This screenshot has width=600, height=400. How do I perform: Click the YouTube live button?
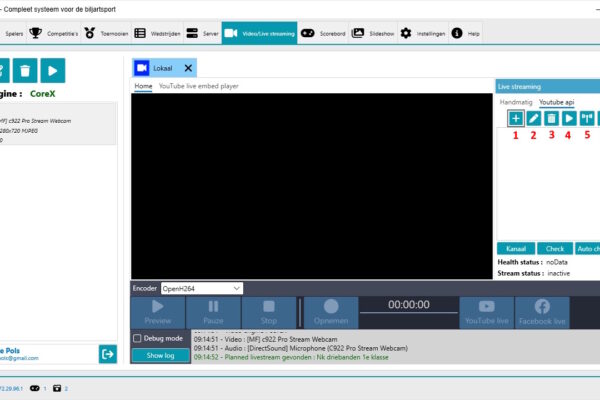point(487,312)
